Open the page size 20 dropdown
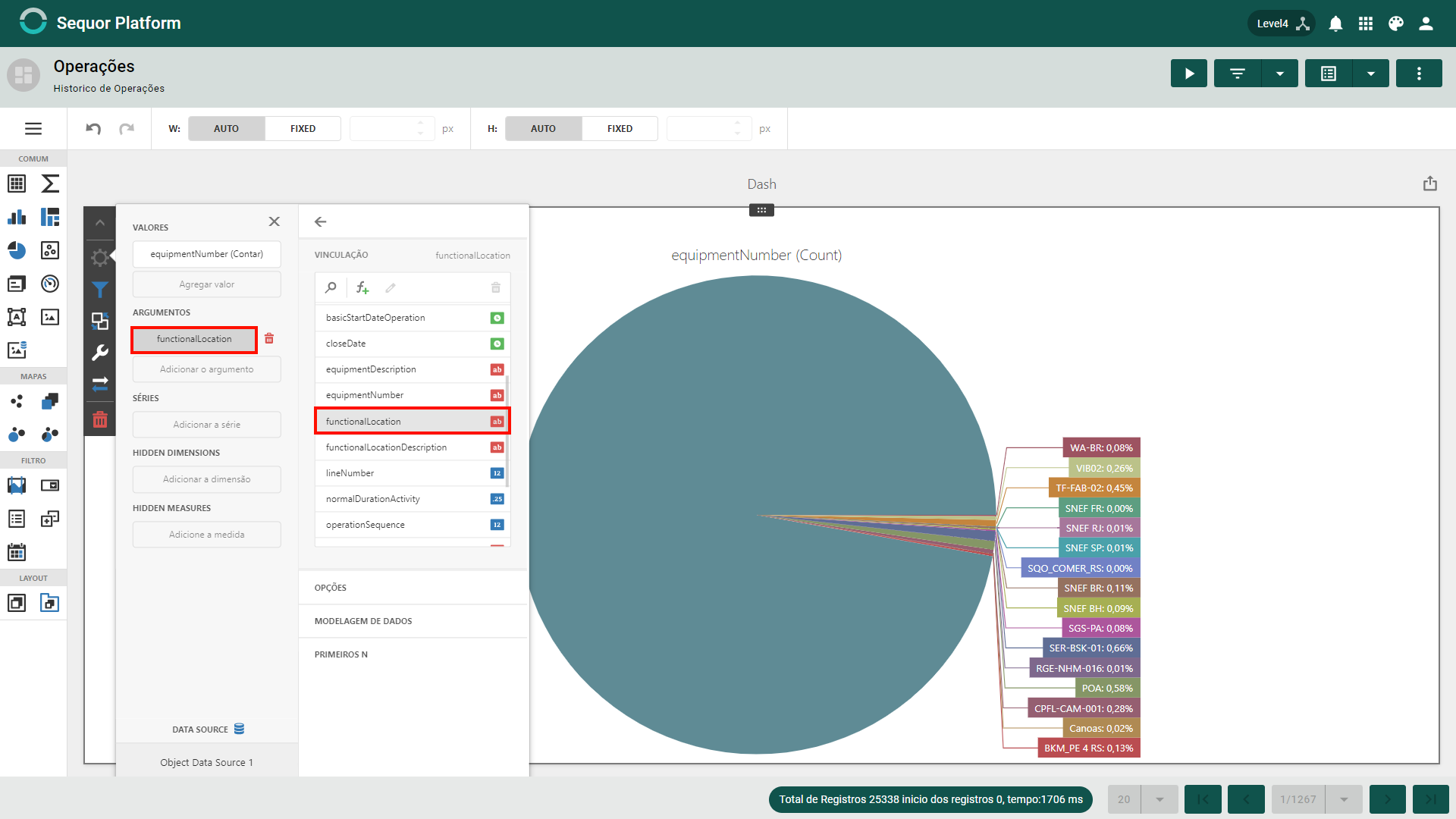The width and height of the screenshot is (1456, 819). point(1159,799)
